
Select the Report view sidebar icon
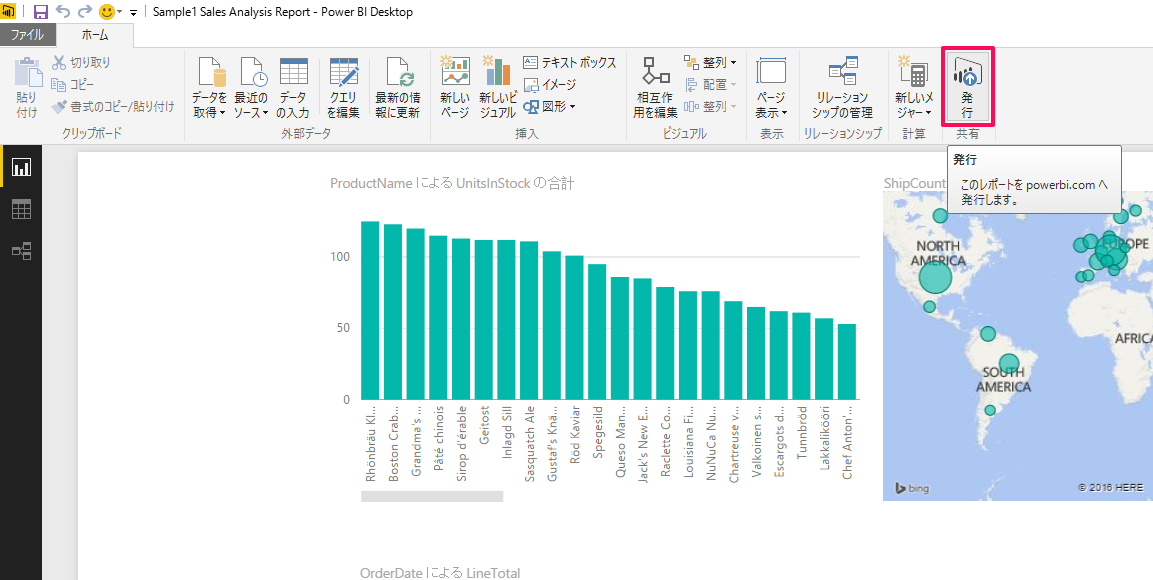point(21,167)
